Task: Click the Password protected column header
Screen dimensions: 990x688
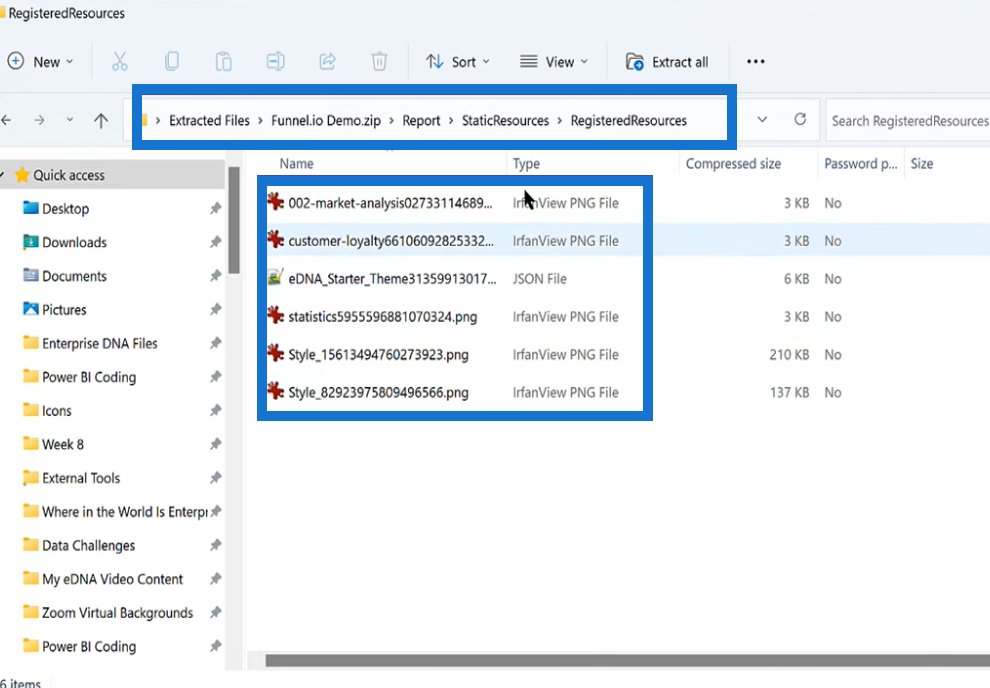Action: pos(861,163)
